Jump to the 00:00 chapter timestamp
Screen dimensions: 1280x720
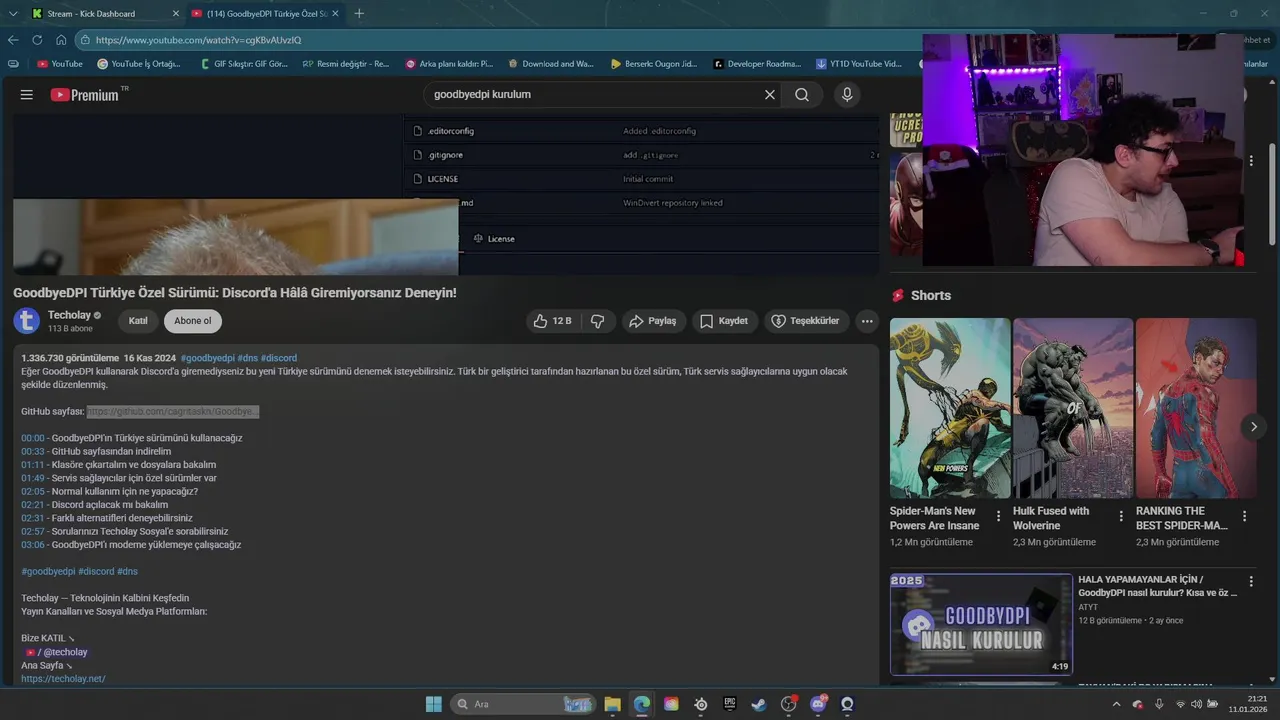pyautogui.click(x=33, y=438)
